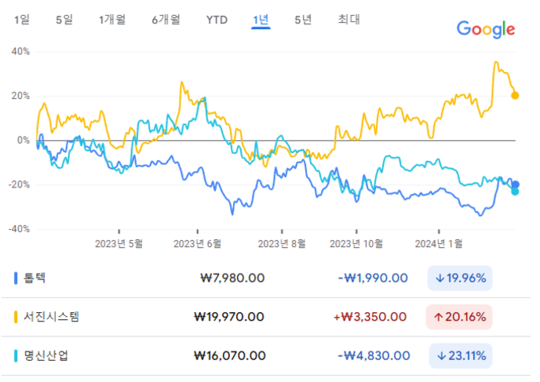Viewport: 540px width, 382px height.
Task: Click the cyan endpoint dot on the chart
Action: pos(515,192)
